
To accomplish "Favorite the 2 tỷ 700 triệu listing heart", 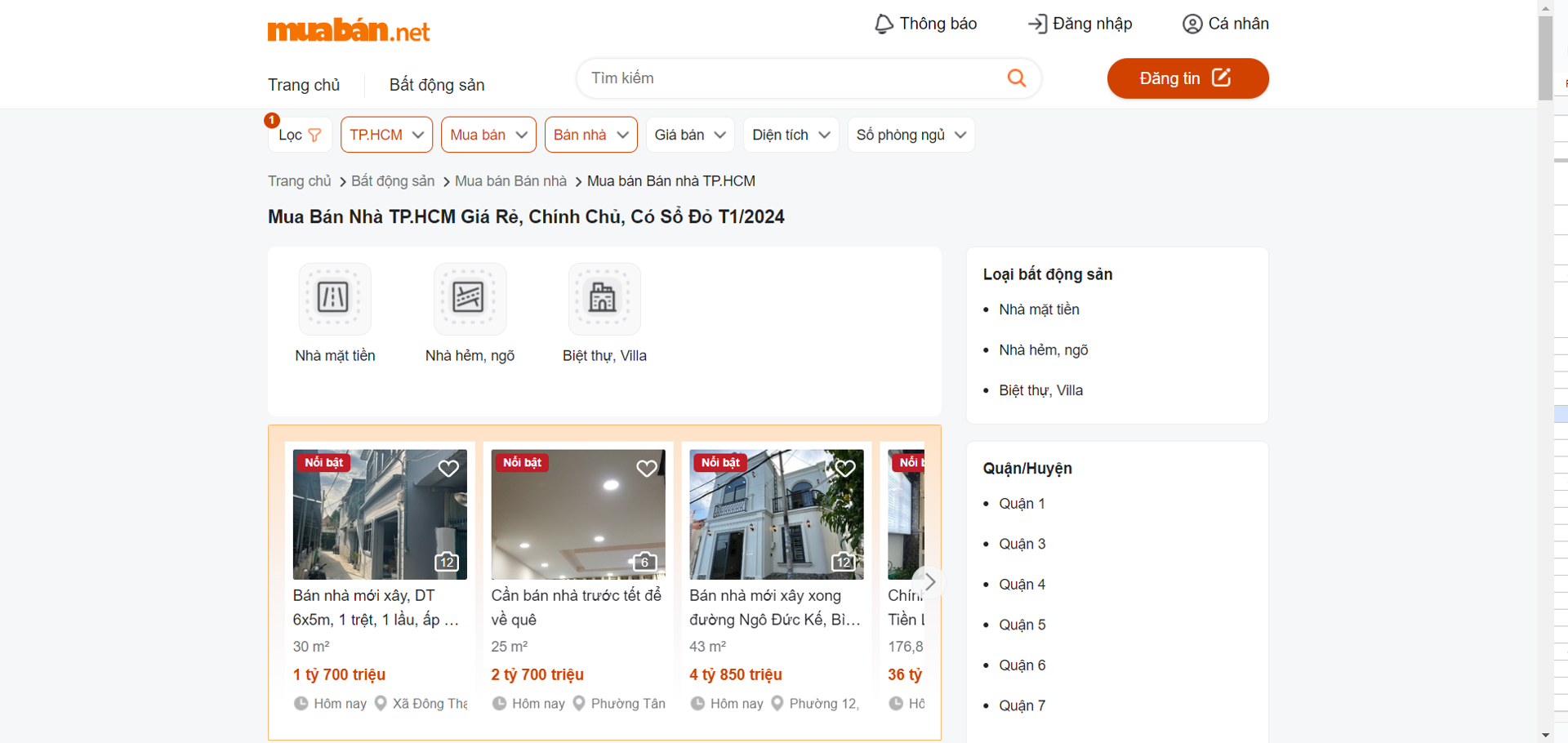I will tap(647, 469).
